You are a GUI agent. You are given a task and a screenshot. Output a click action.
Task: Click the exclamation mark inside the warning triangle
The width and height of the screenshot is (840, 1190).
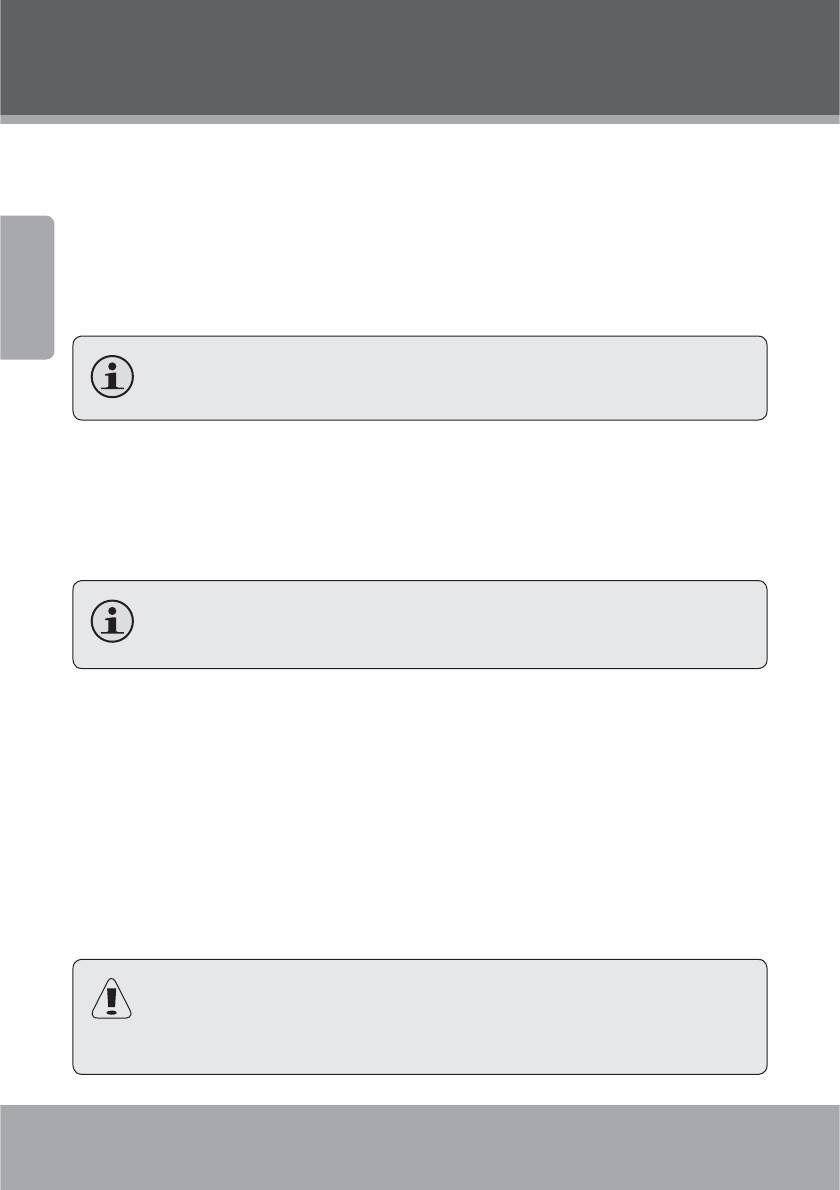click(112, 1000)
